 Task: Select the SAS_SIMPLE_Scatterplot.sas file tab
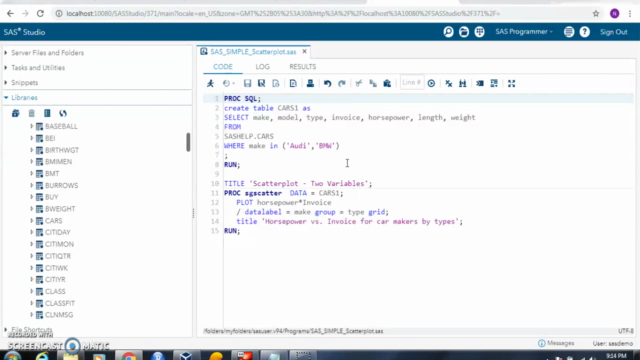click(253, 52)
